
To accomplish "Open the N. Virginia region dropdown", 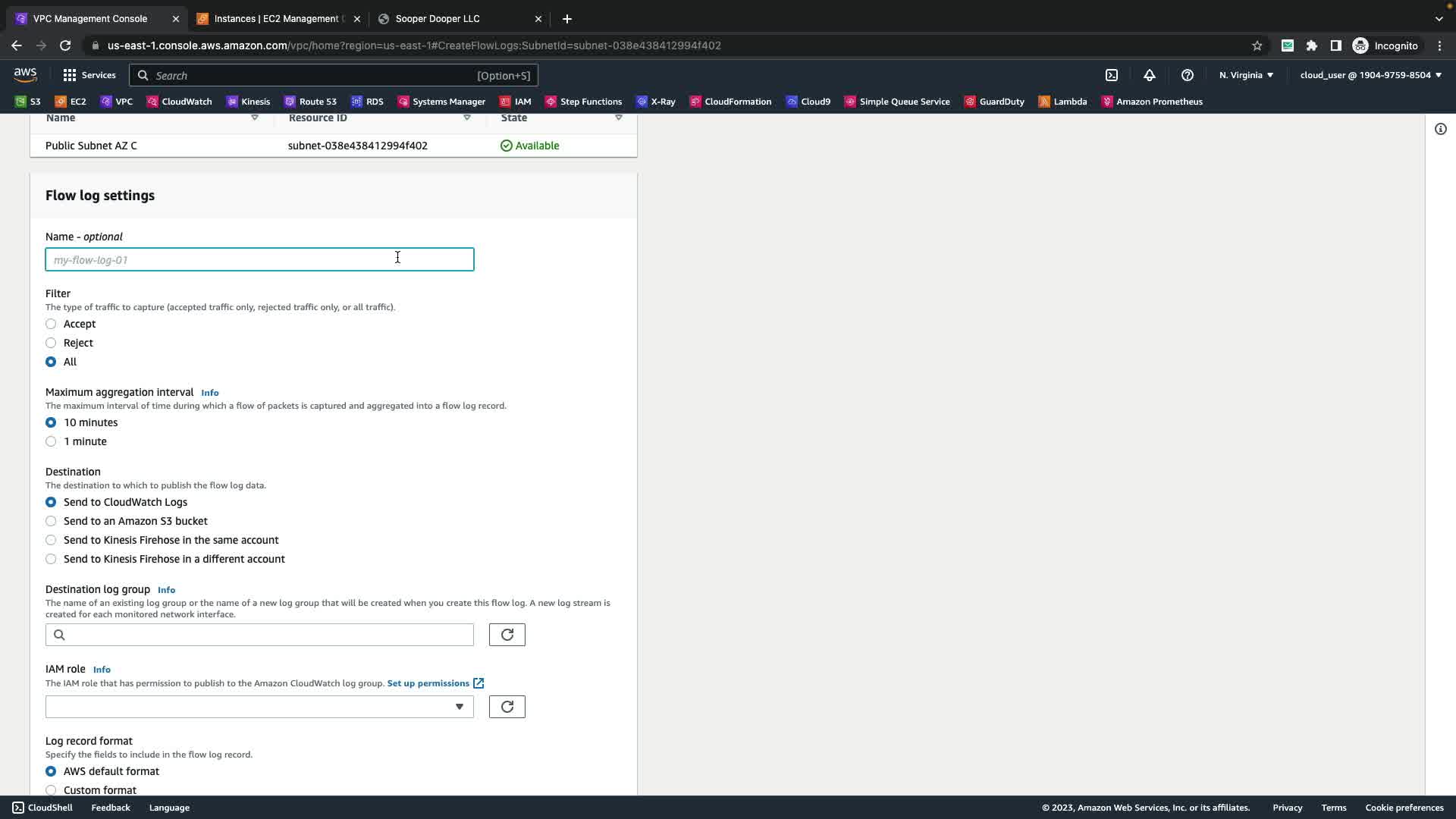I will [1246, 75].
